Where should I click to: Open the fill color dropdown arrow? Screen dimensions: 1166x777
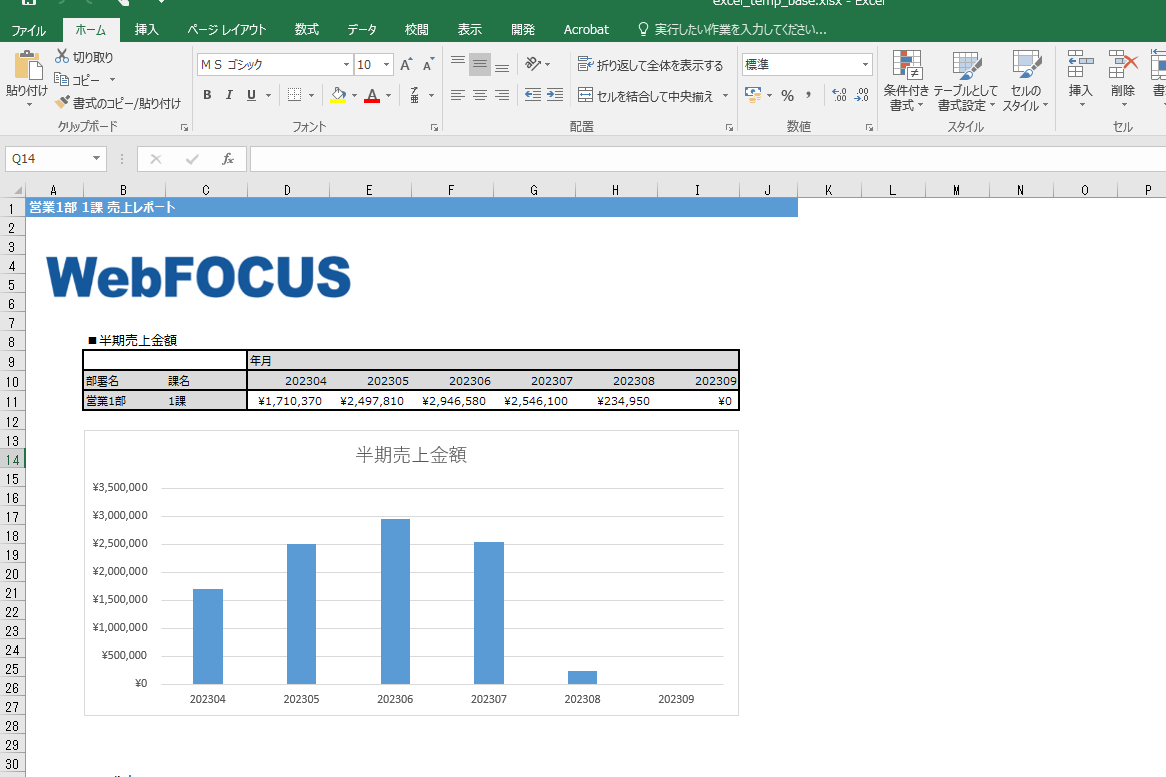354,95
